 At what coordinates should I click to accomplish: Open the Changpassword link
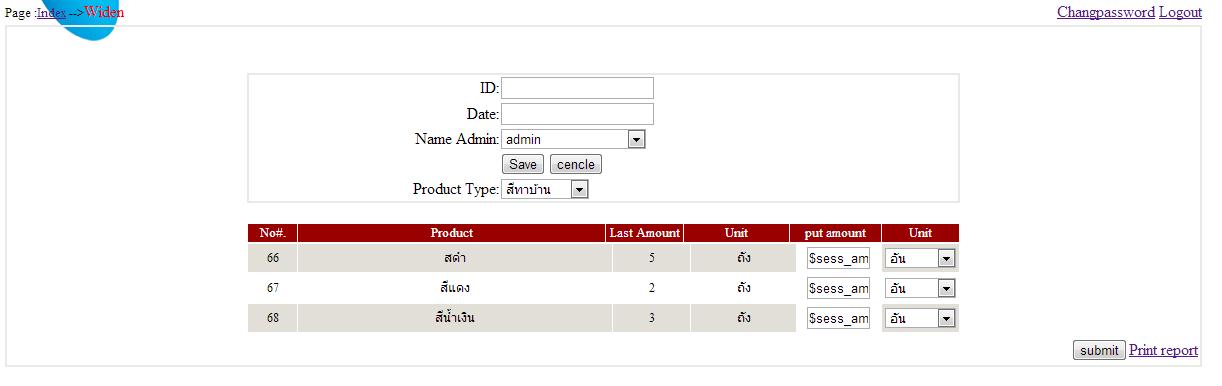(1105, 12)
